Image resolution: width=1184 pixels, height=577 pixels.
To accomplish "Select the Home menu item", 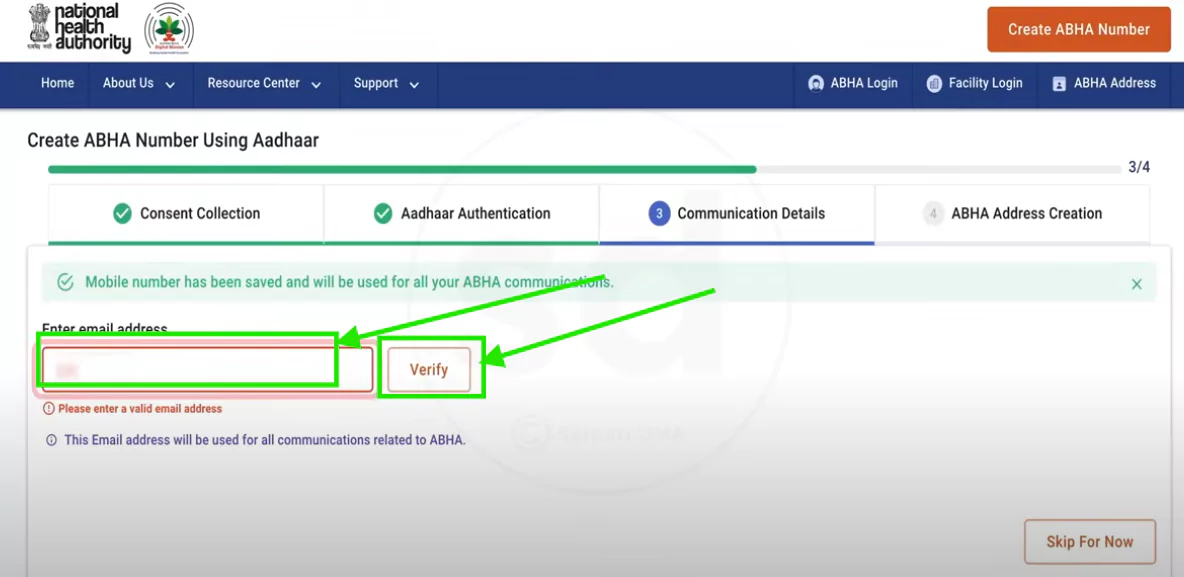I will [x=57, y=84].
